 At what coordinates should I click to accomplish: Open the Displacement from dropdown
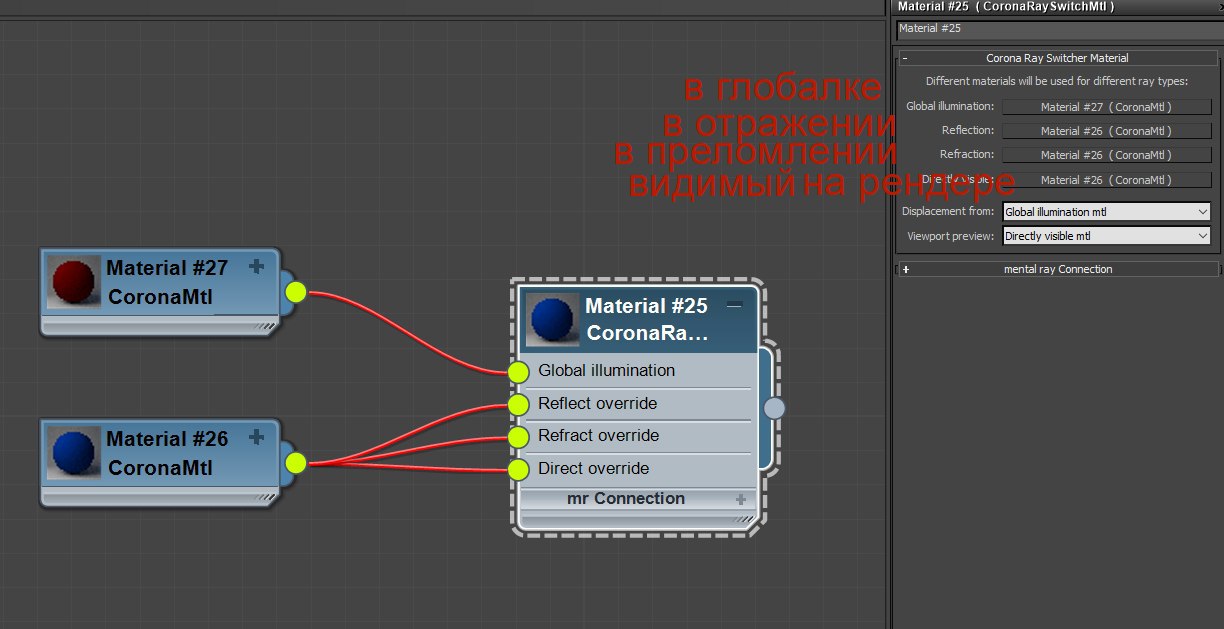tap(1106, 212)
